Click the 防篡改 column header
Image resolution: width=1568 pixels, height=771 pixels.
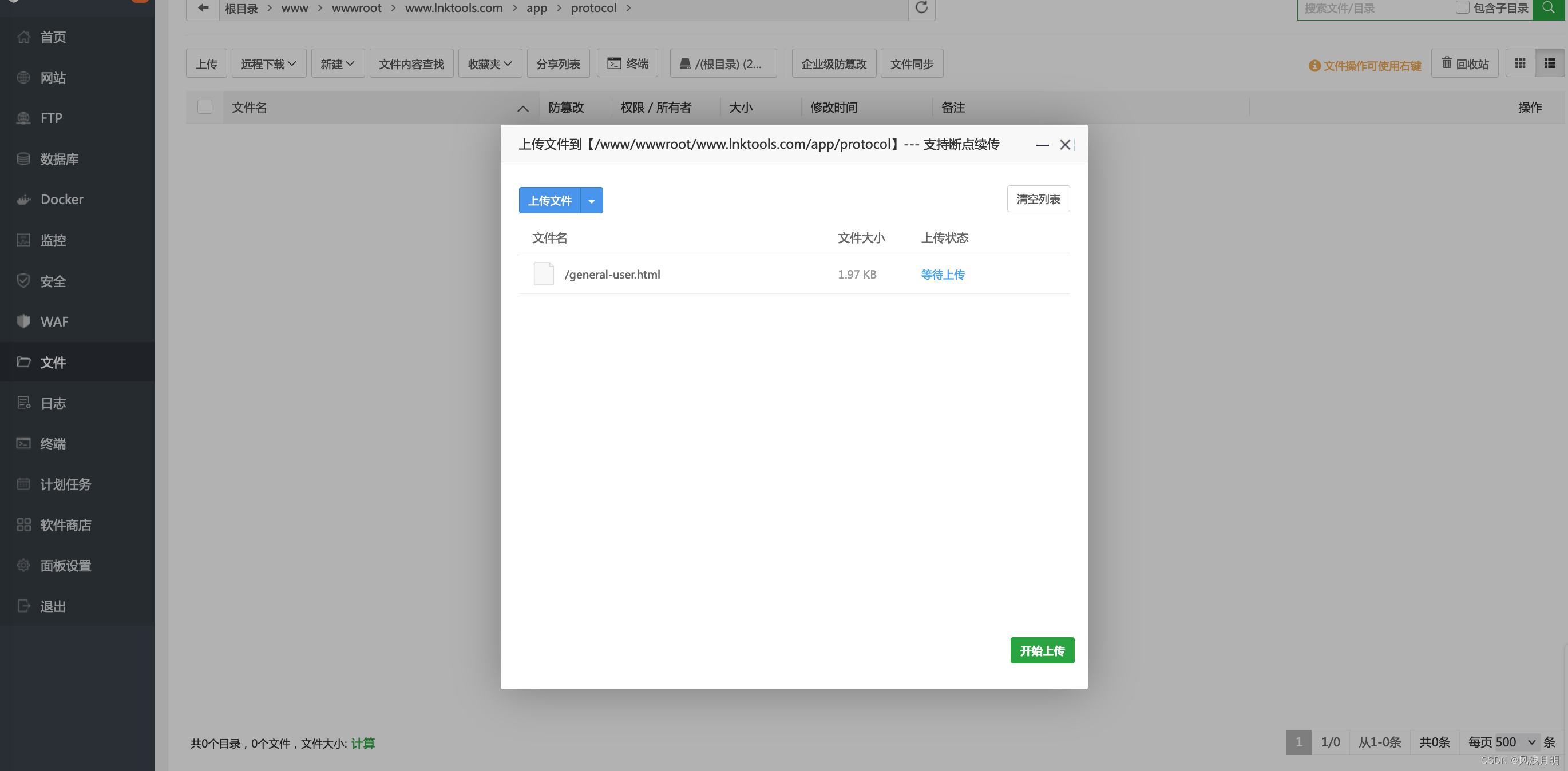pyautogui.click(x=566, y=108)
